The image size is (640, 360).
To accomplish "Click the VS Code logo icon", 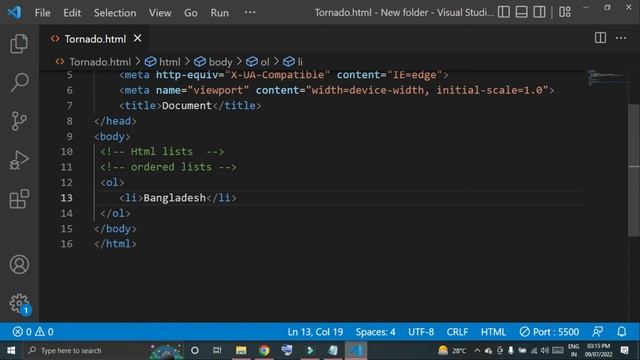I will point(15,12).
